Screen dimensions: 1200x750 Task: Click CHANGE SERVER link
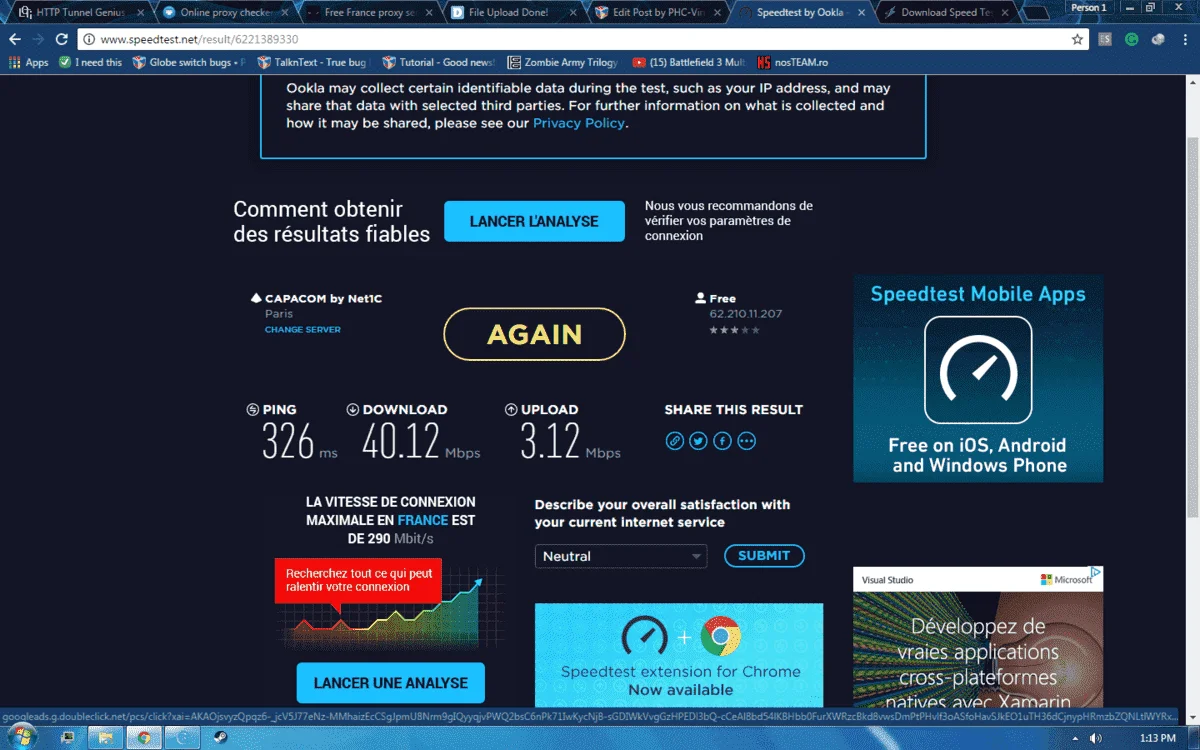pos(302,330)
